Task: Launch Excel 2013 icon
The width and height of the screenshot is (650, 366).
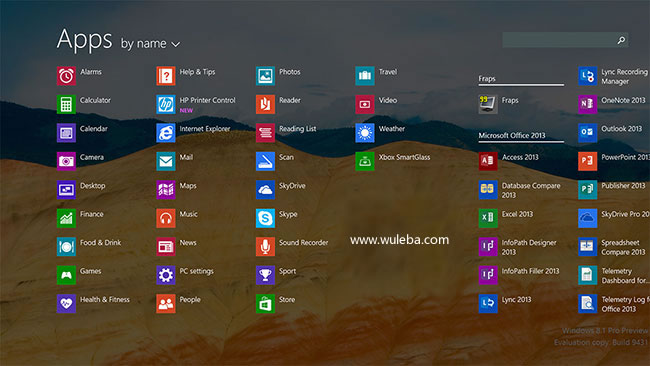Action: pos(488,218)
